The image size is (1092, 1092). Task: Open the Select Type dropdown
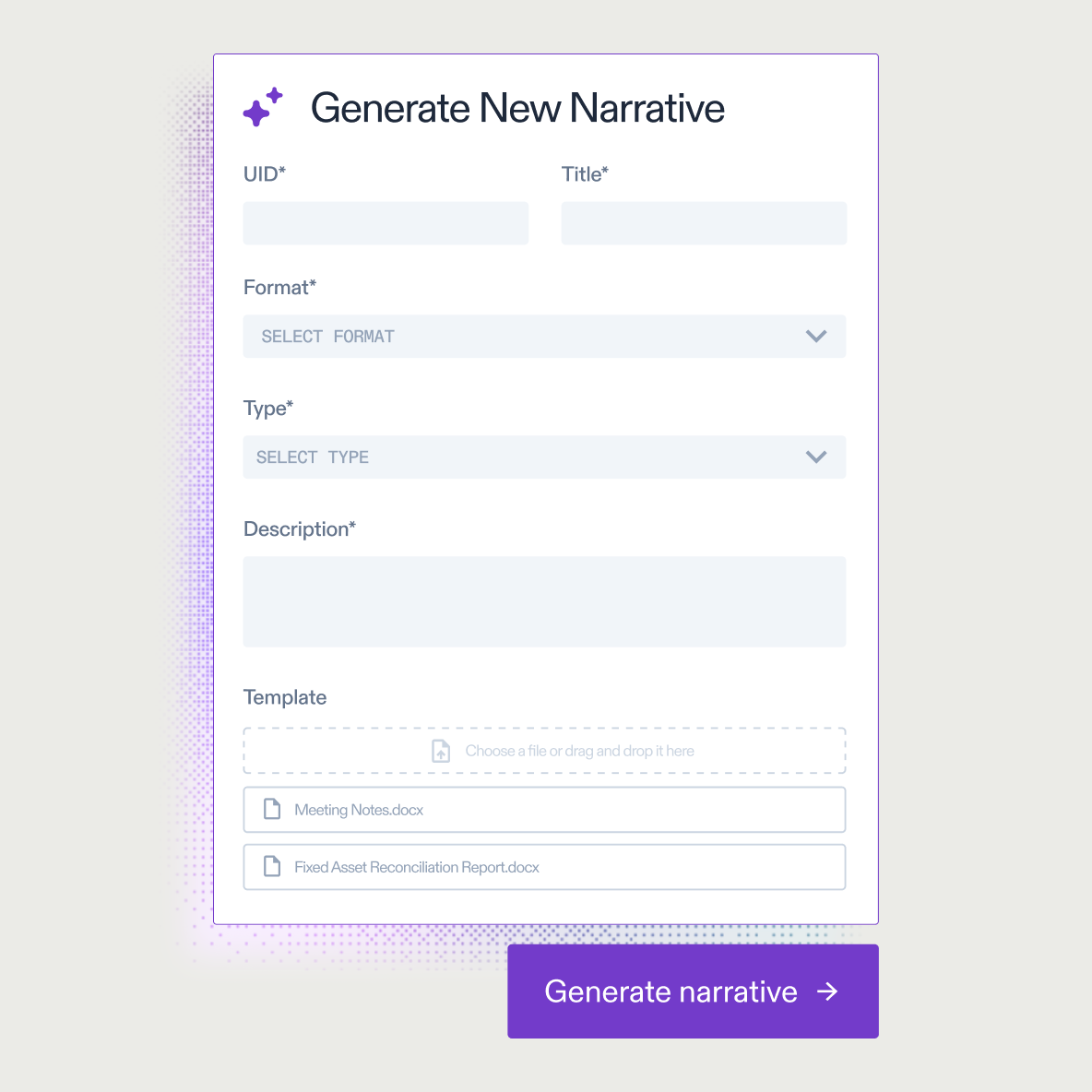544,457
